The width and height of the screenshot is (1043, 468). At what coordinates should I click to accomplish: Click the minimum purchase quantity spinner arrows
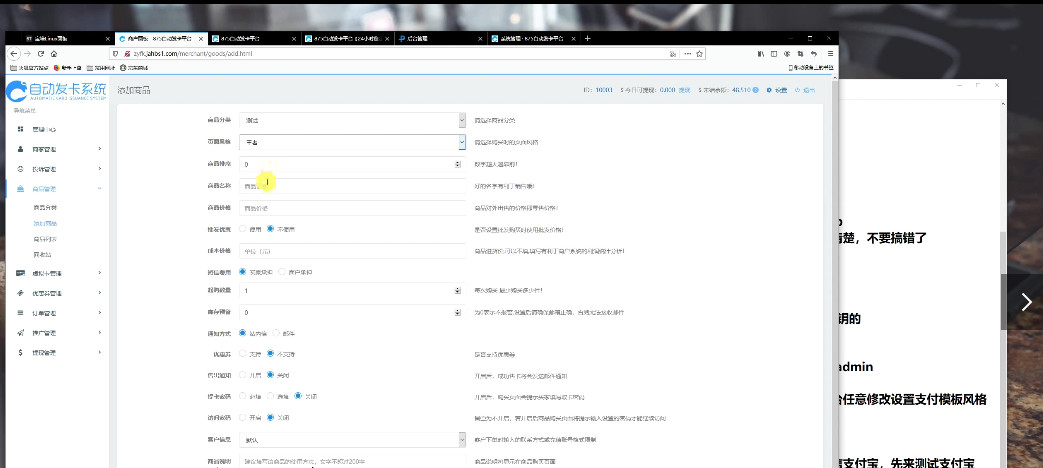click(458, 291)
